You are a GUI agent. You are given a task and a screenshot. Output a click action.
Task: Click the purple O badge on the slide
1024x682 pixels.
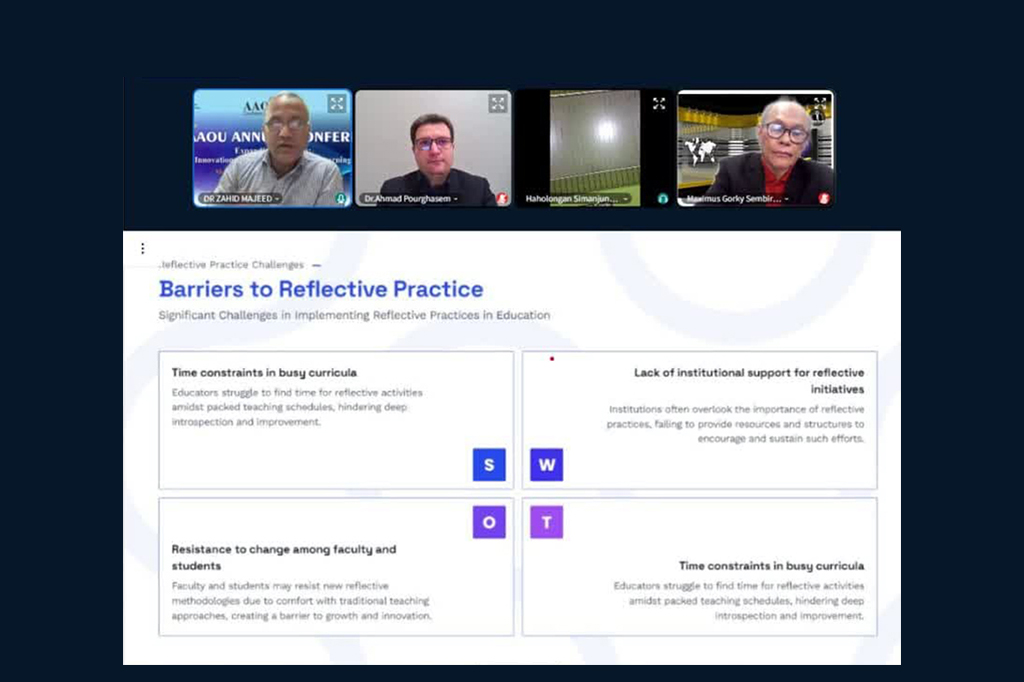[x=489, y=522]
